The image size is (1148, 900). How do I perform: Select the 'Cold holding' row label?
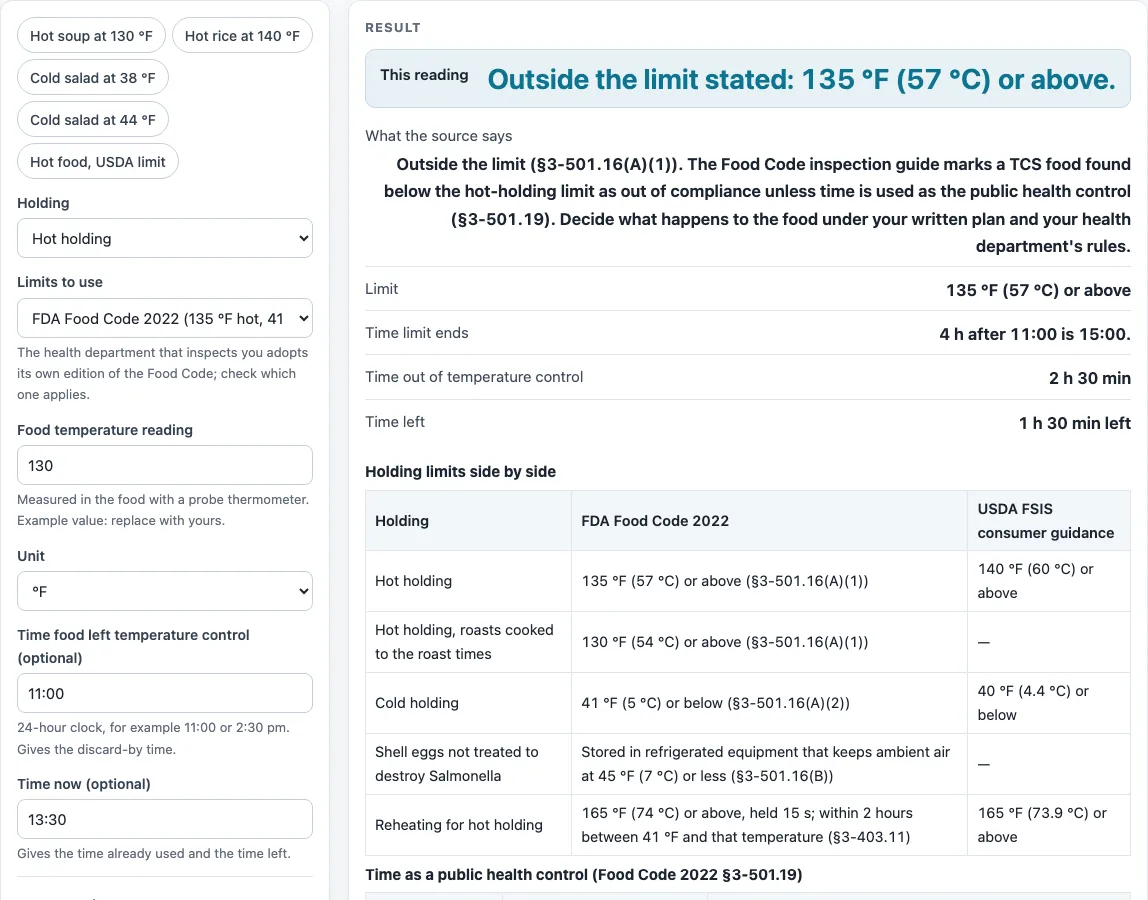(469, 703)
